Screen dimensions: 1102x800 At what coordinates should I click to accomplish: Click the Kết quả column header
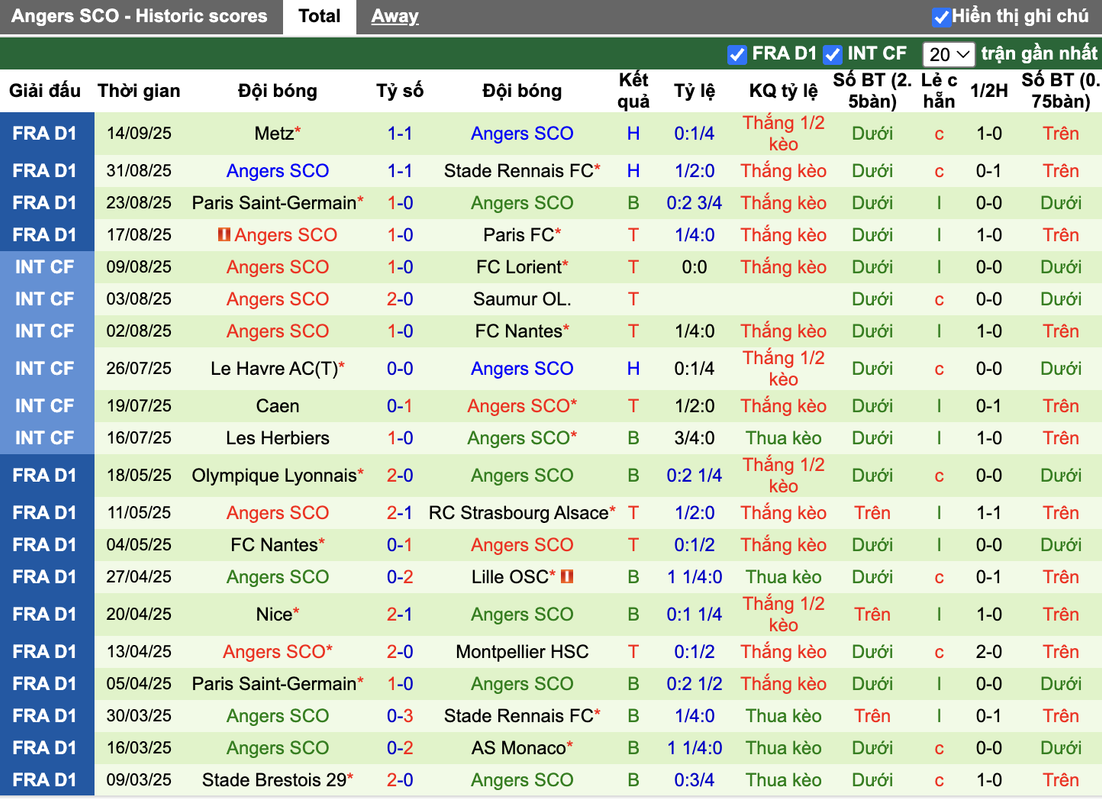(x=633, y=91)
